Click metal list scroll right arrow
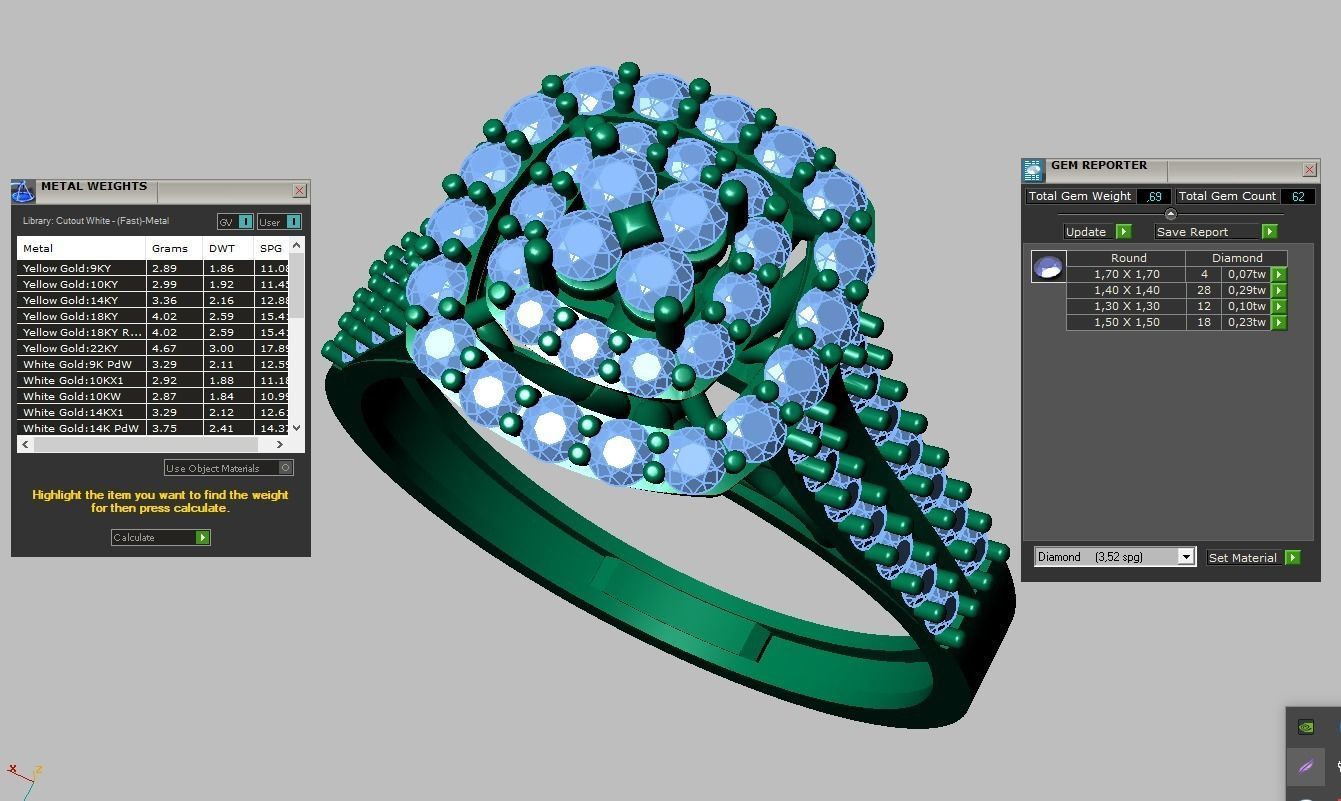The image size is (1341, 801). click(279, 444)
